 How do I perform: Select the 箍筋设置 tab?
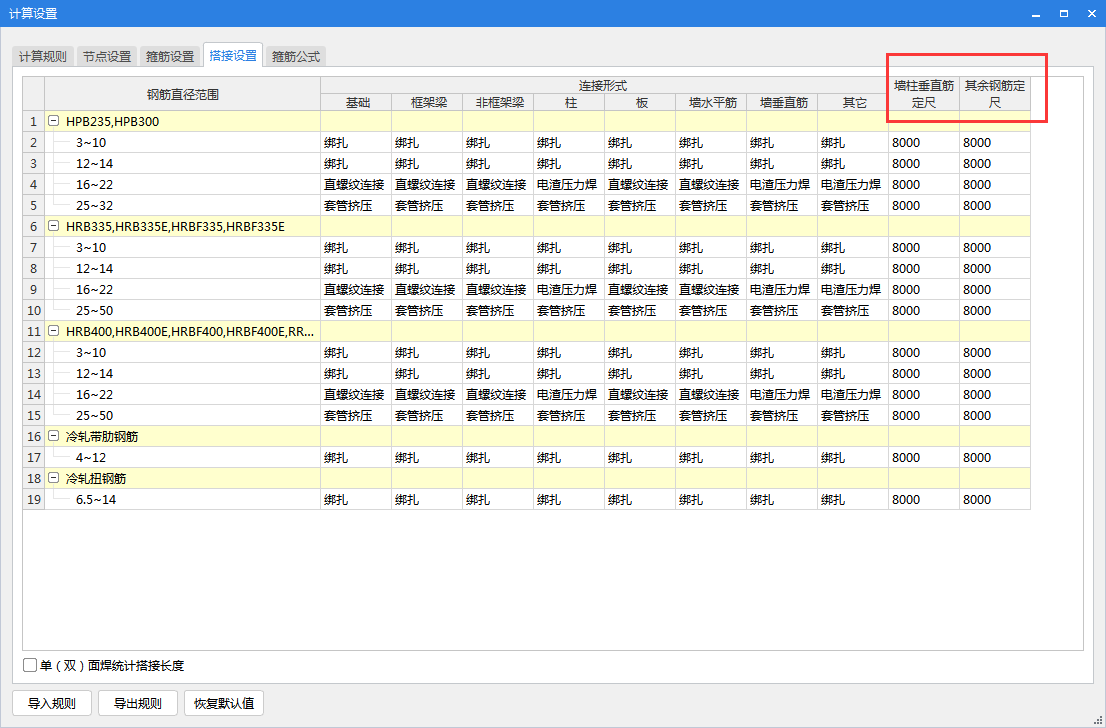pos(170,56)
